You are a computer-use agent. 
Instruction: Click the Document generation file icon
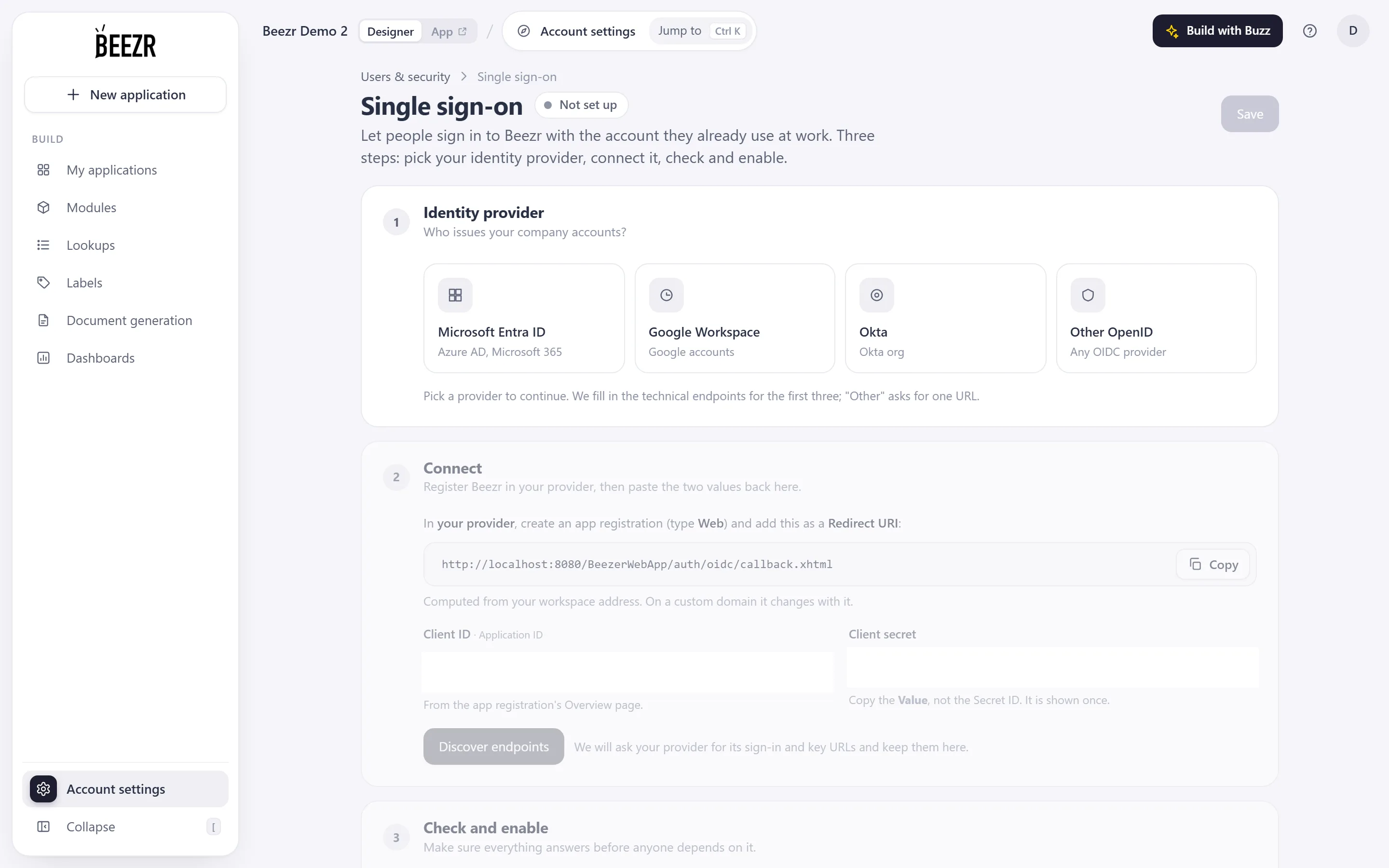pyautogui.click(x=43, y=320)
